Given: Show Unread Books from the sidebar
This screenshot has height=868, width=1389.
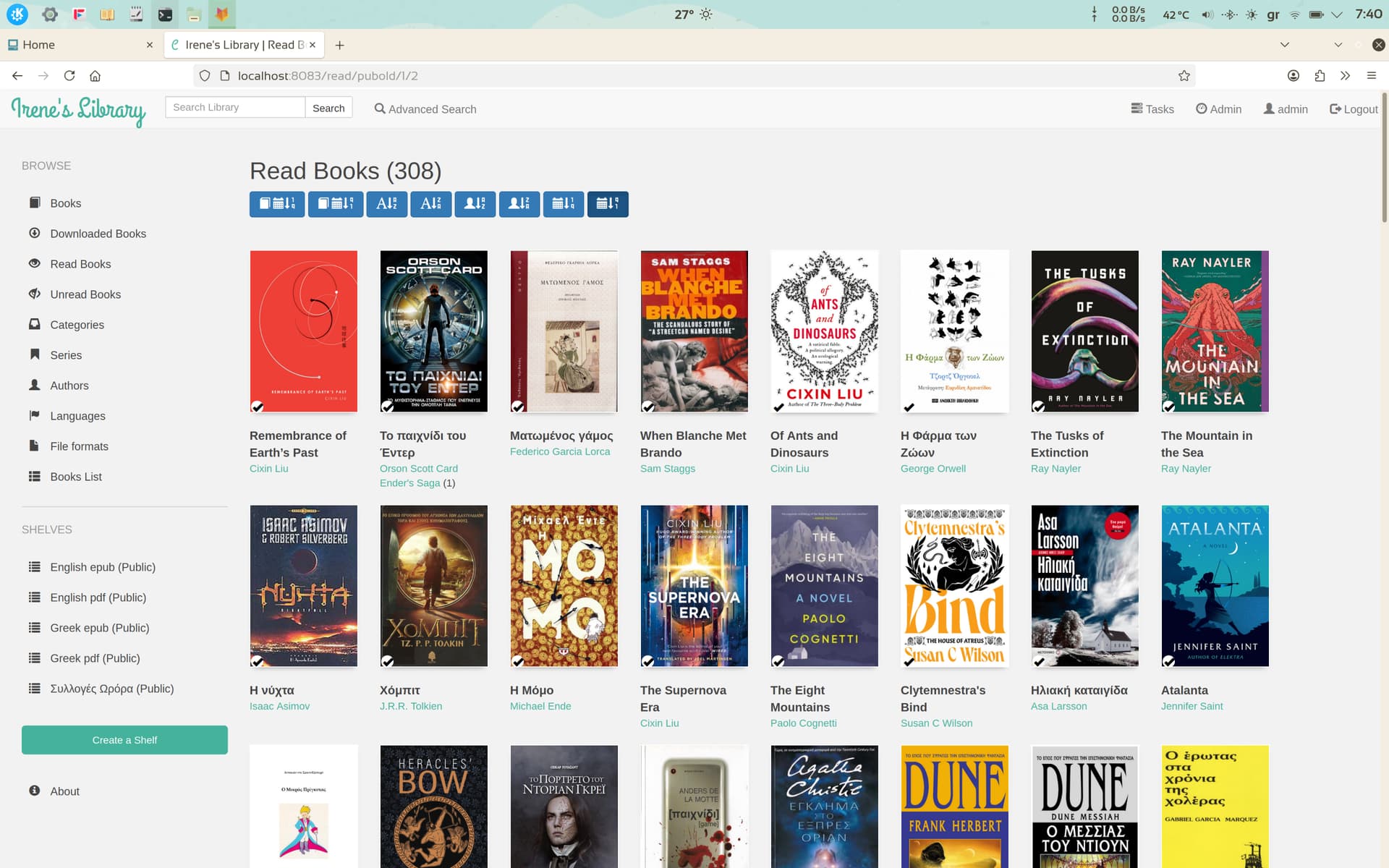Looking at the screenshot, I should [x=85, y=294].
